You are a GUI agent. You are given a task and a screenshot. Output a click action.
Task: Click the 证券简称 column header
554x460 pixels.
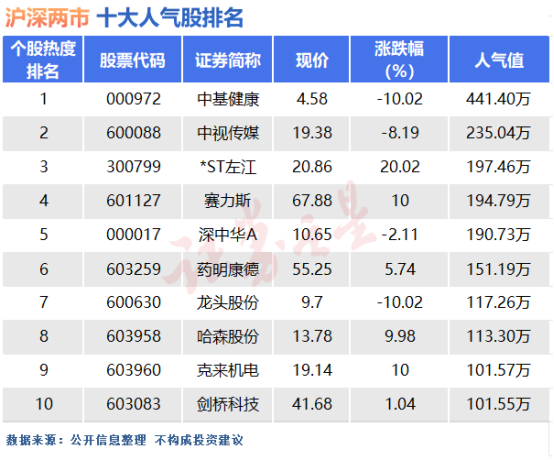tap(228, 59)
